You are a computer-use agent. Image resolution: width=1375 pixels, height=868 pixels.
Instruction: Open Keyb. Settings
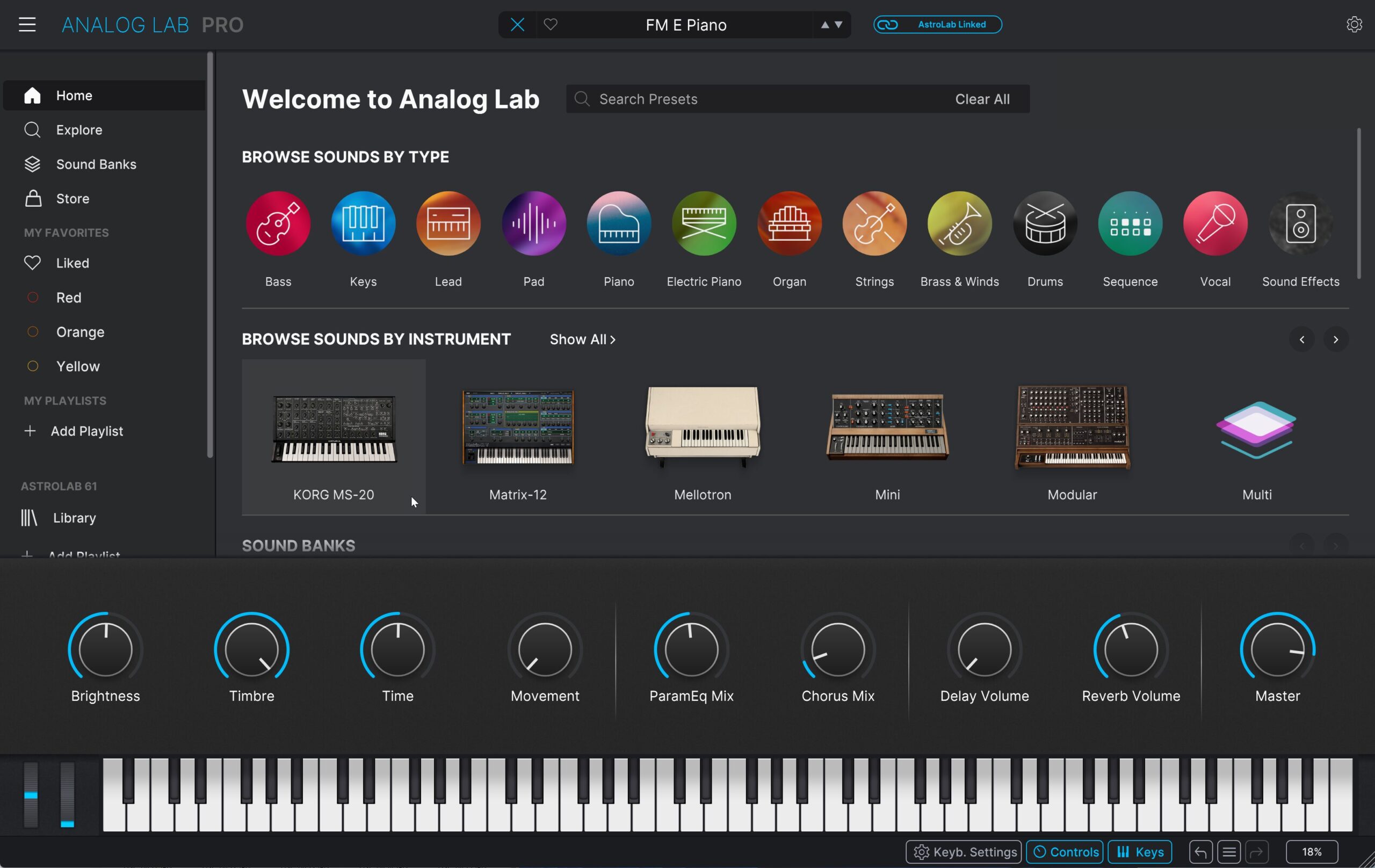click(x=963, y=852)
